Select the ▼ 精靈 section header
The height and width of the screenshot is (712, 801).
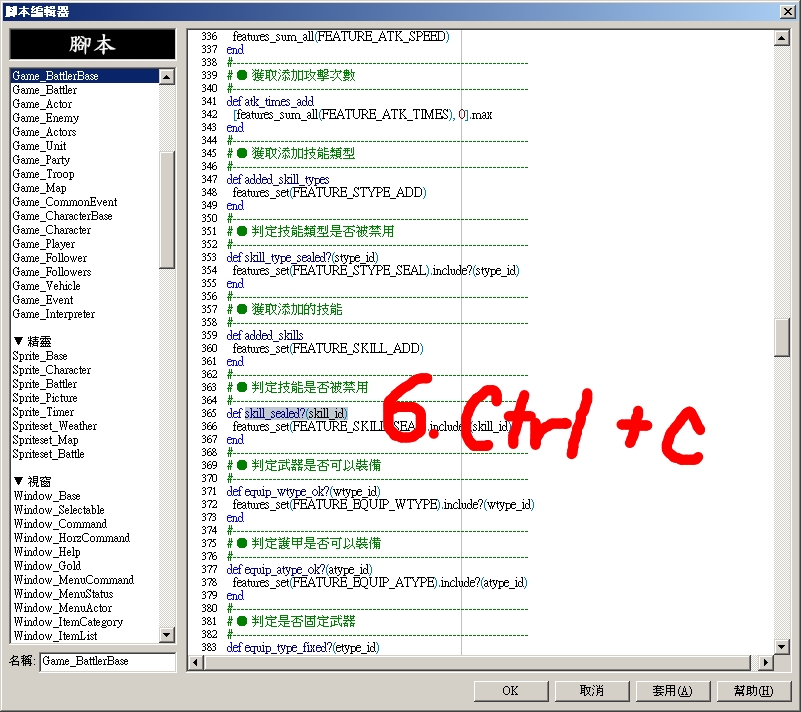(x=32, y=341)
